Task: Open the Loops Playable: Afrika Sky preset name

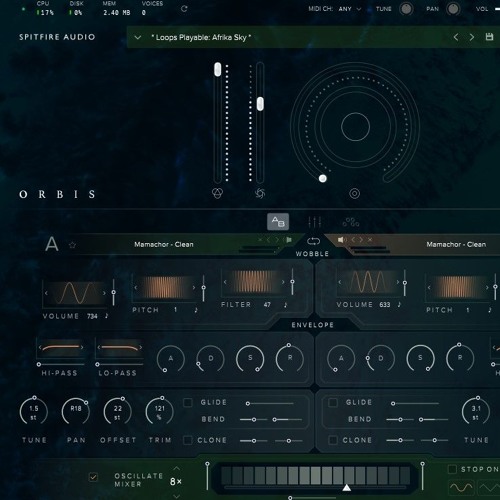Action: click(x=201, y=37)
